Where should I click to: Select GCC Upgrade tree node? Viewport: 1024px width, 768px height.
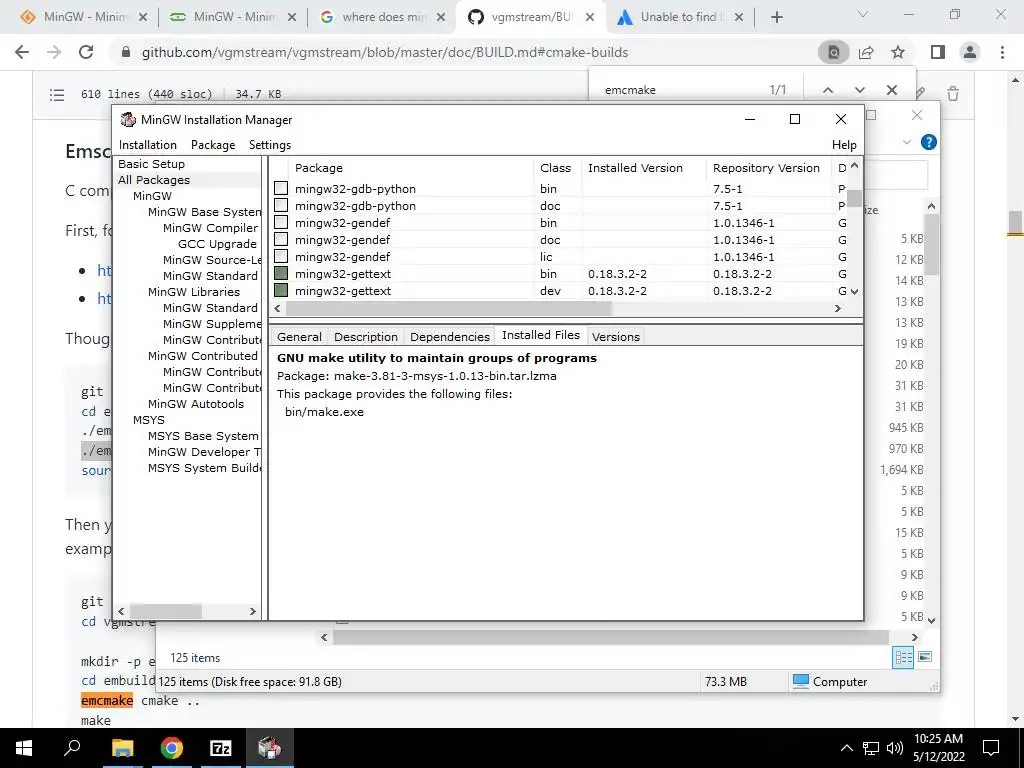[217, 244]
